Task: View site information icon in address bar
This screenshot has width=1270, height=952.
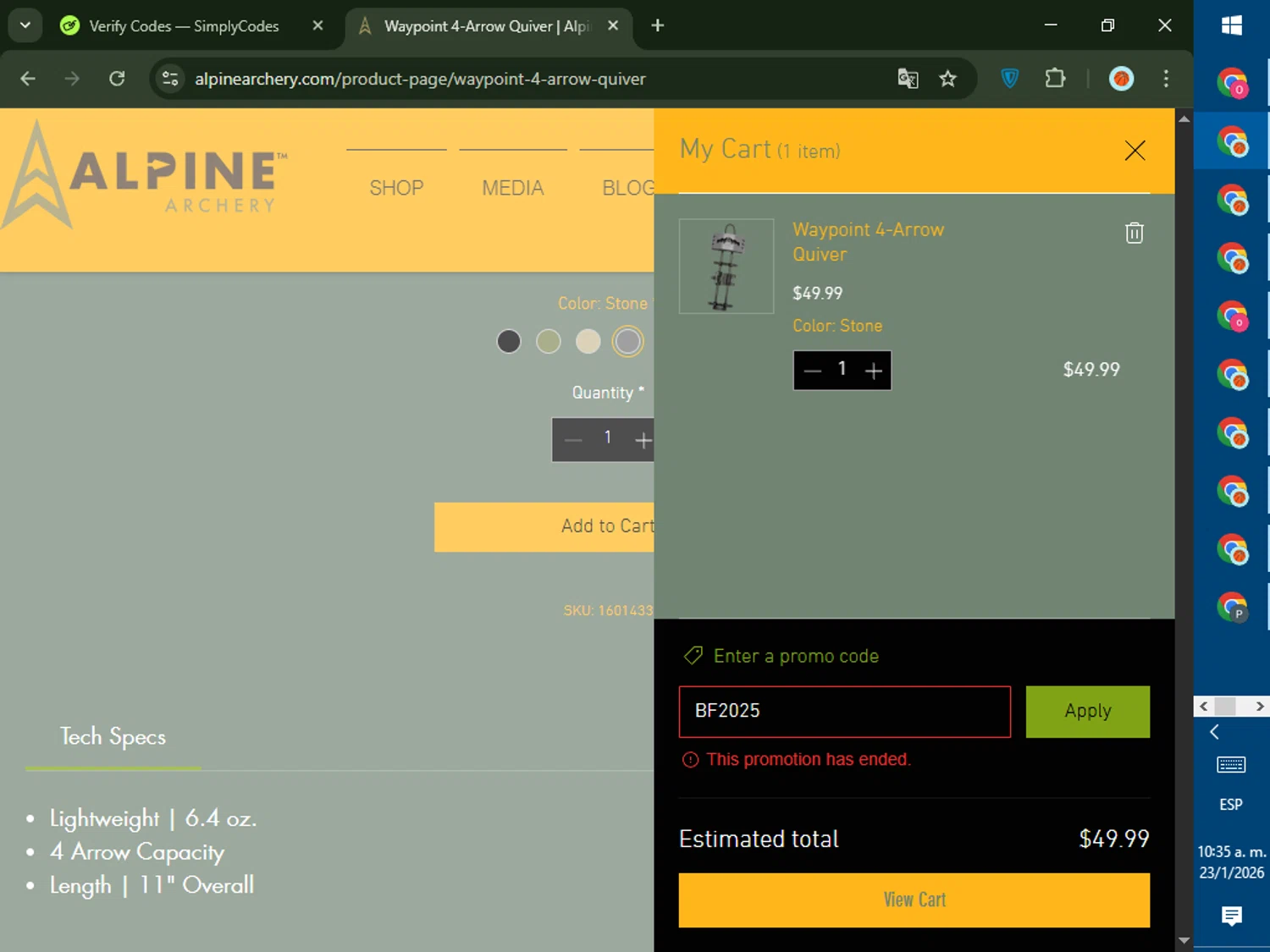Action: pos(170,79)
